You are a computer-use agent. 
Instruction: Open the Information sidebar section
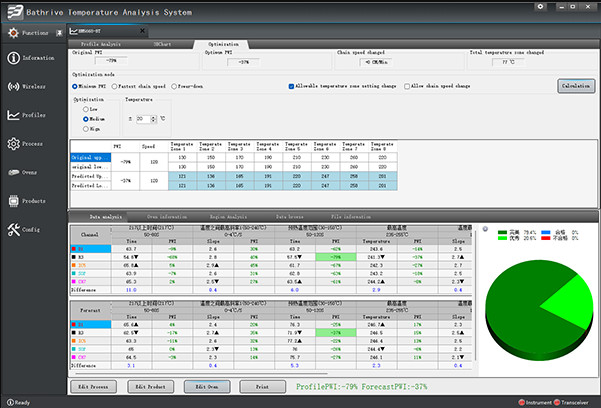tap(31, 58)
